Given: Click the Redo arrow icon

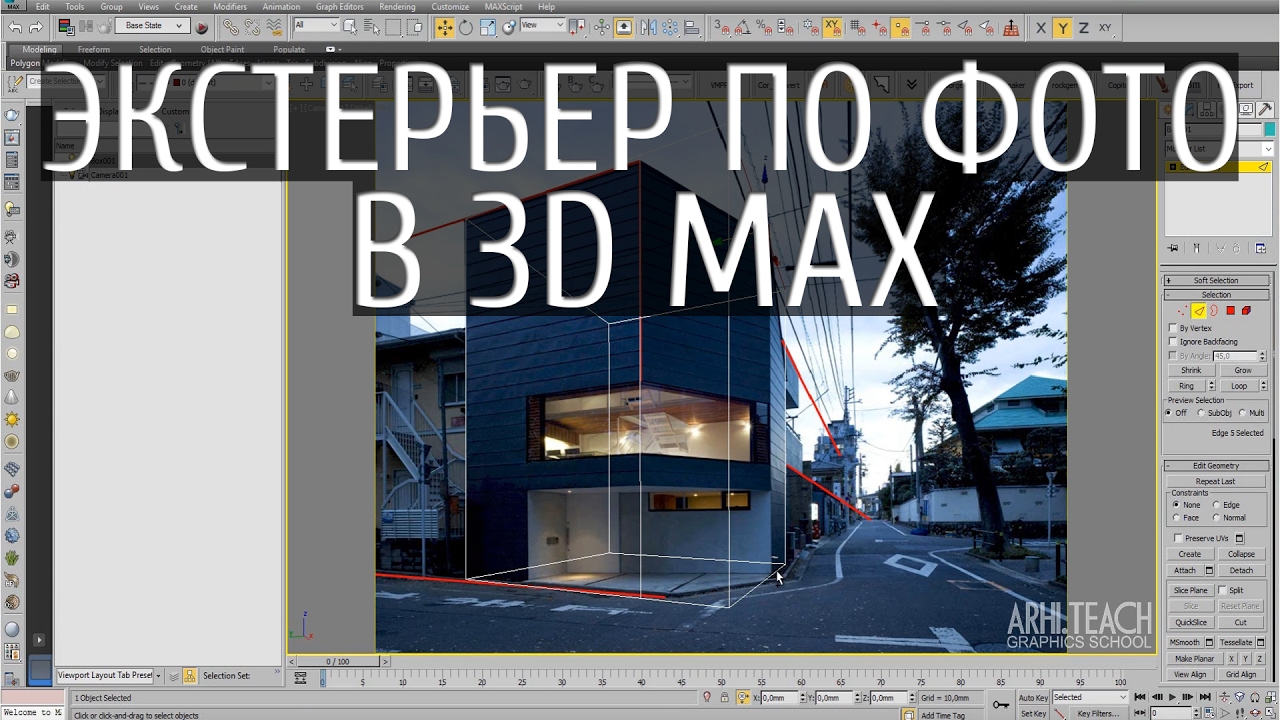Looking at the screenshot, I should (x=37, y=27).
